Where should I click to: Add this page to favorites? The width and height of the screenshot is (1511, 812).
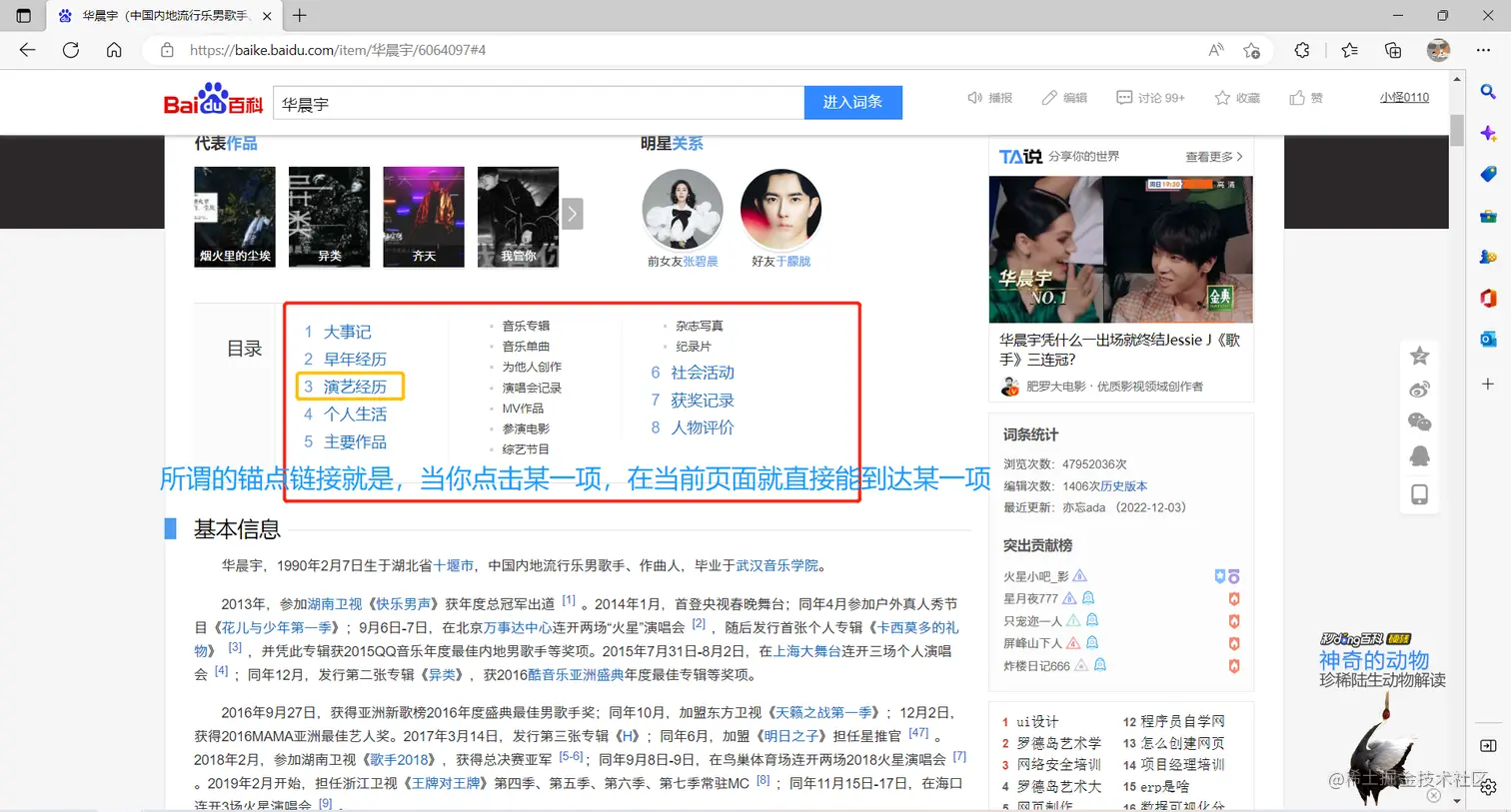coord(1252,50)
